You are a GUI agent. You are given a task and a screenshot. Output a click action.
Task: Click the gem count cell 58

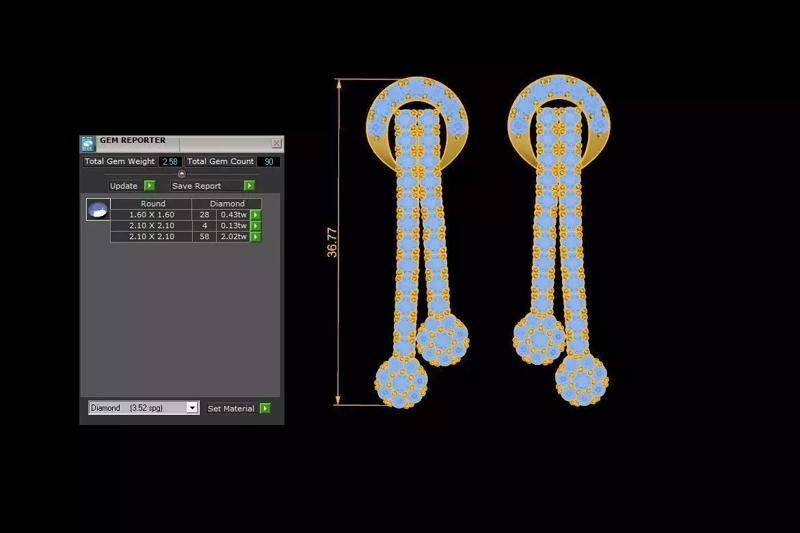204,237
